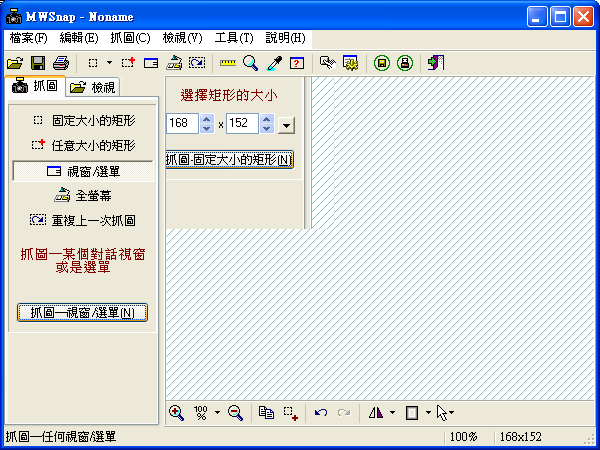
Task: Open the settings hand-pointer icon
Action: (328, 63)
